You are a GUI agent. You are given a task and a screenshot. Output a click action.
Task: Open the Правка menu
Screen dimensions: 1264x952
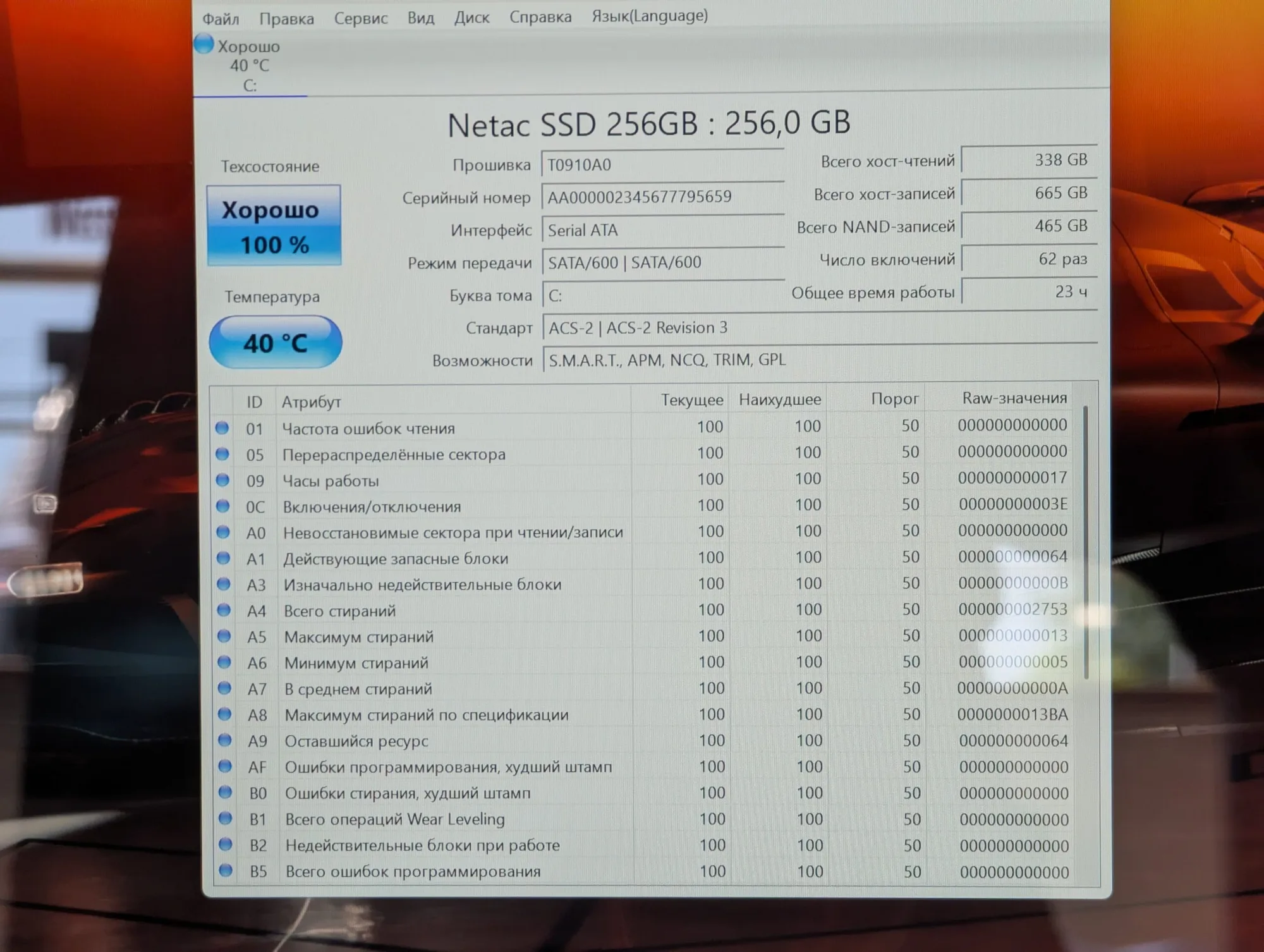tap(286, 19)
